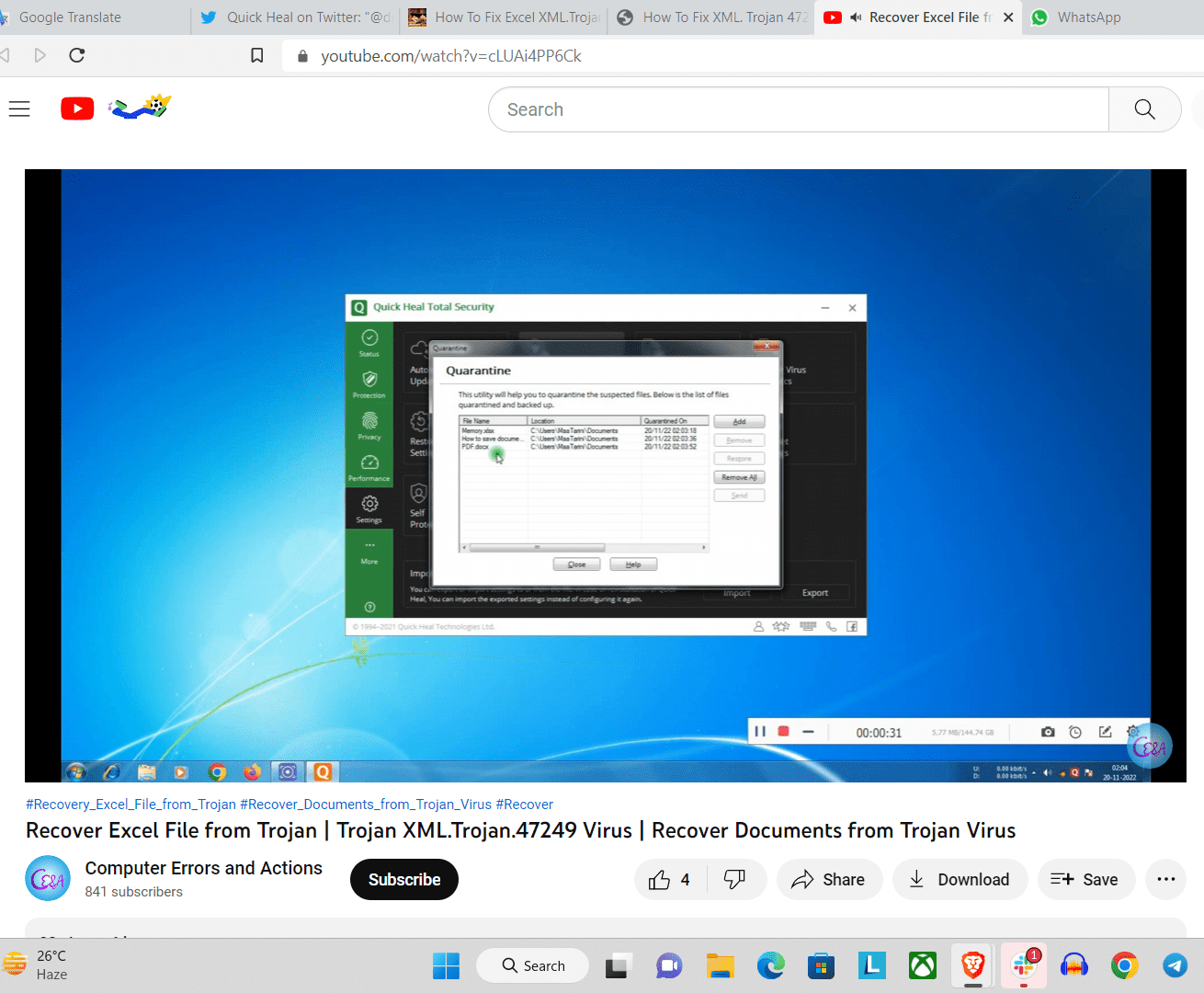This screenshot has width=1204, height=993.
Task: Dislike the video with thumbs-down icon
Action: [x=734, y=880]
